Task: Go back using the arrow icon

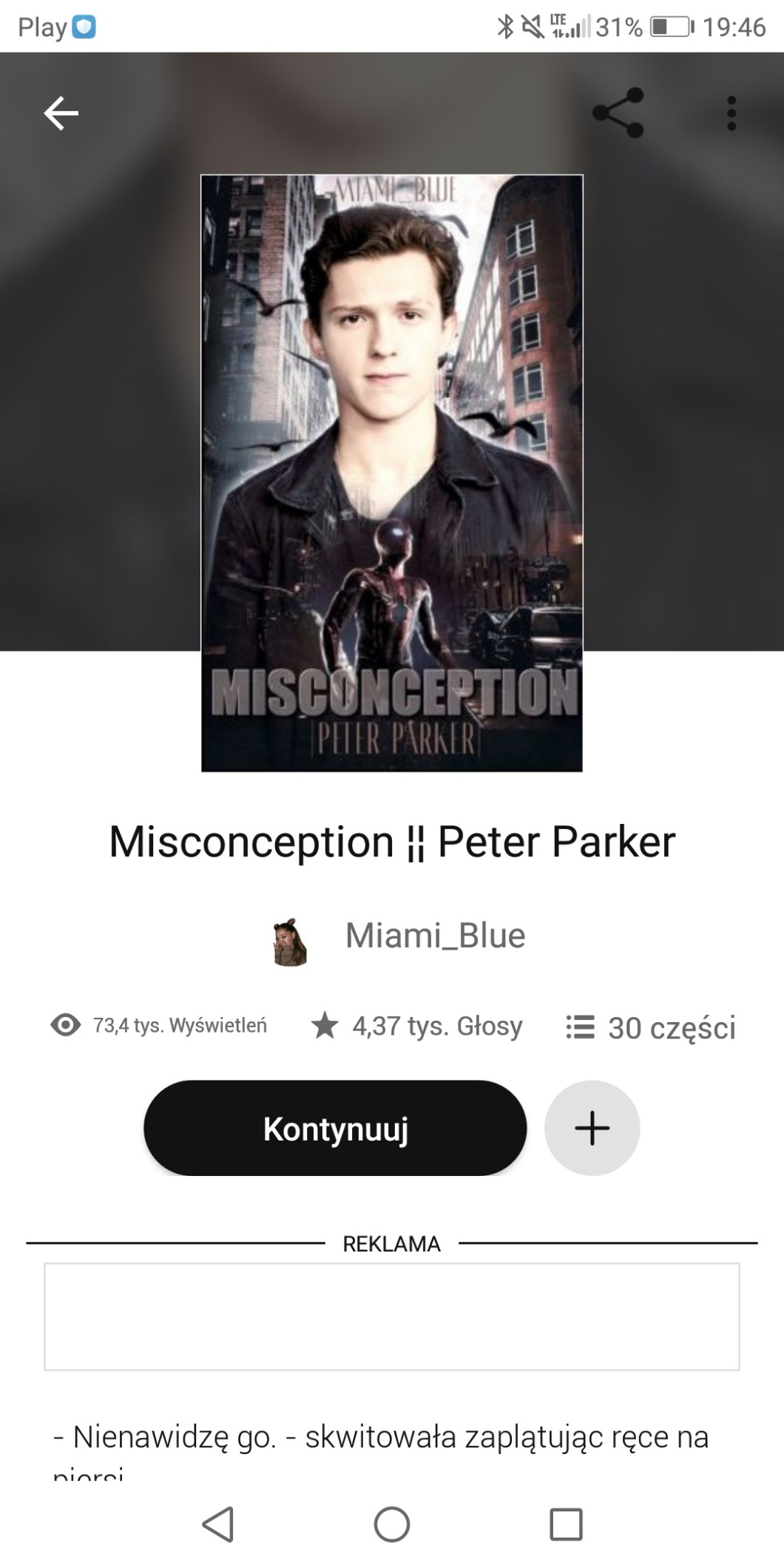Action: pos(61,113)
